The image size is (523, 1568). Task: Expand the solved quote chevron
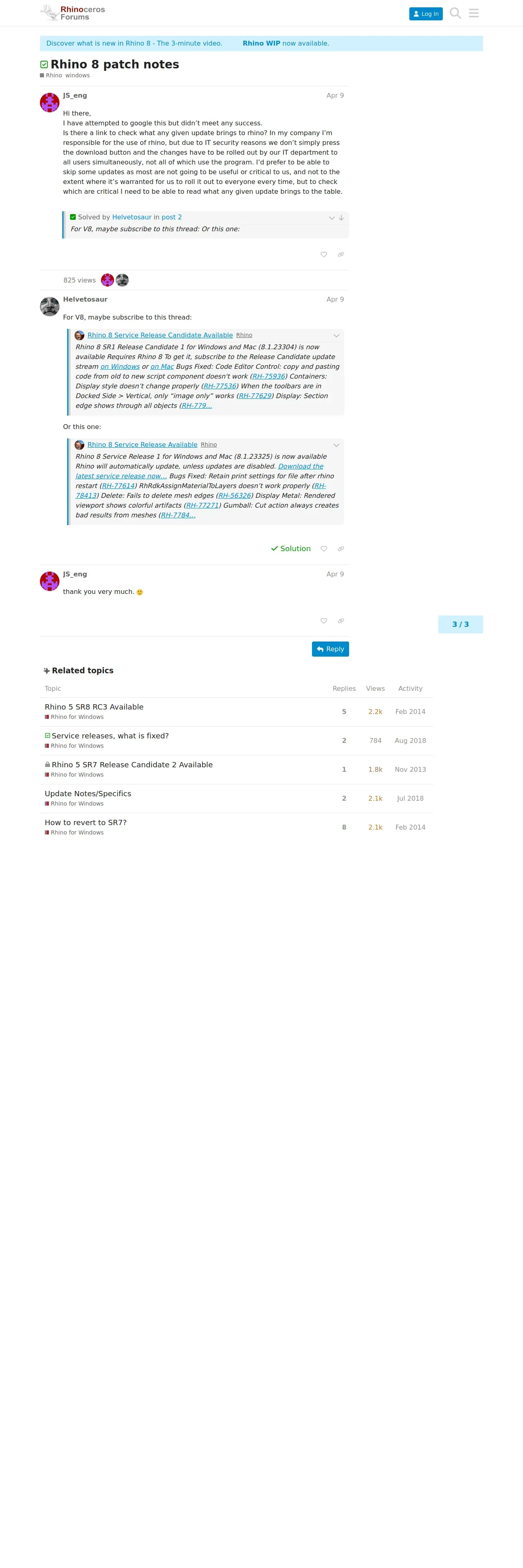pyautogui.click(x=332, y=218)
